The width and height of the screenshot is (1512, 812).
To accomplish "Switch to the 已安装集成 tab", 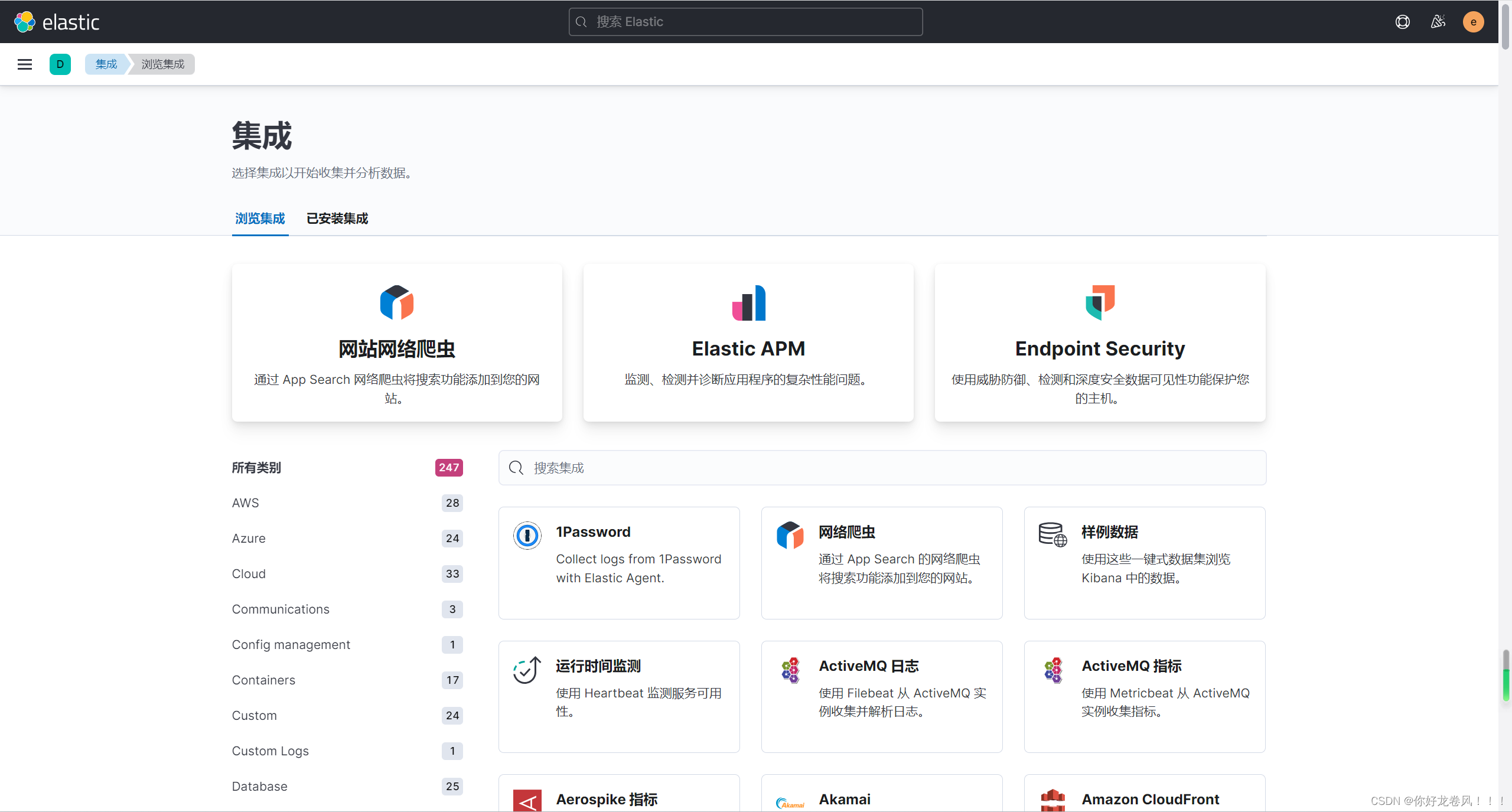I will (337, 219).
